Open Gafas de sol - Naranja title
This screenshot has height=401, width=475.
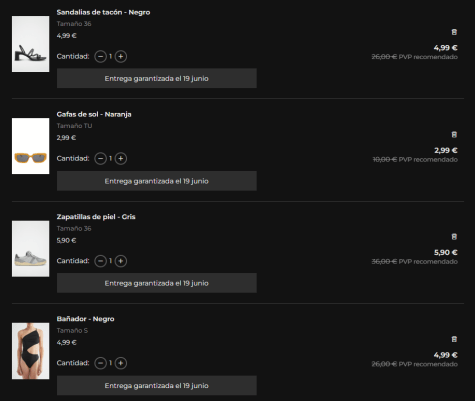pyautogui.click(x=94, y=114)
